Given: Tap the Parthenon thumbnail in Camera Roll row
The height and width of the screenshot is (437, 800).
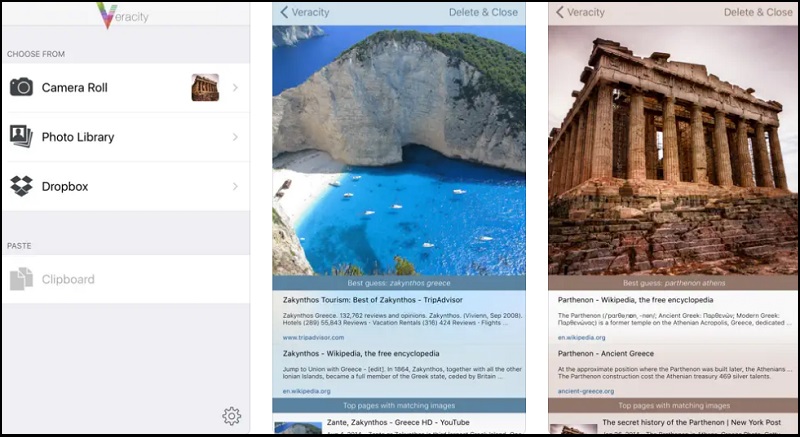Looking at the screenshot, I should [x=205, y=88].
